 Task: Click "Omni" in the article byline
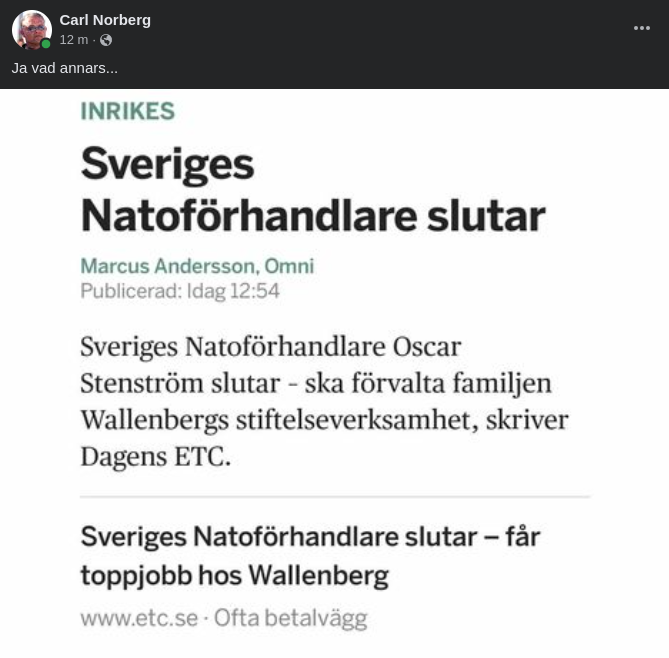(x=289, y=266)
